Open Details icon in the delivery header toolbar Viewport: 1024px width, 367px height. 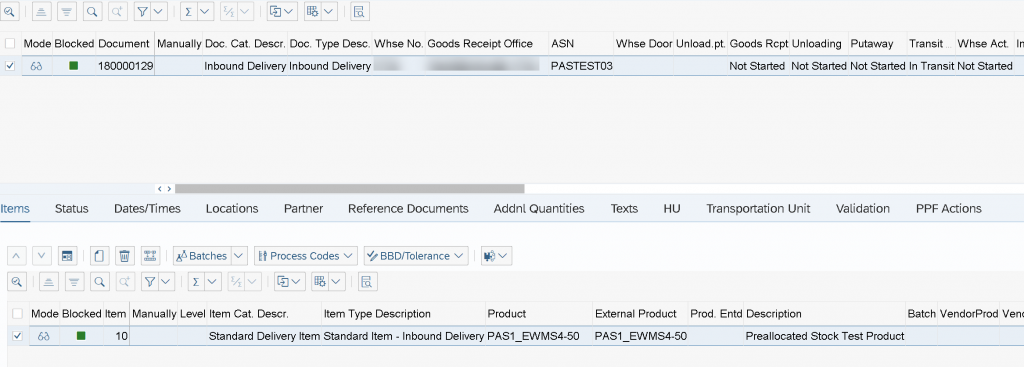[x=10, y=11]
